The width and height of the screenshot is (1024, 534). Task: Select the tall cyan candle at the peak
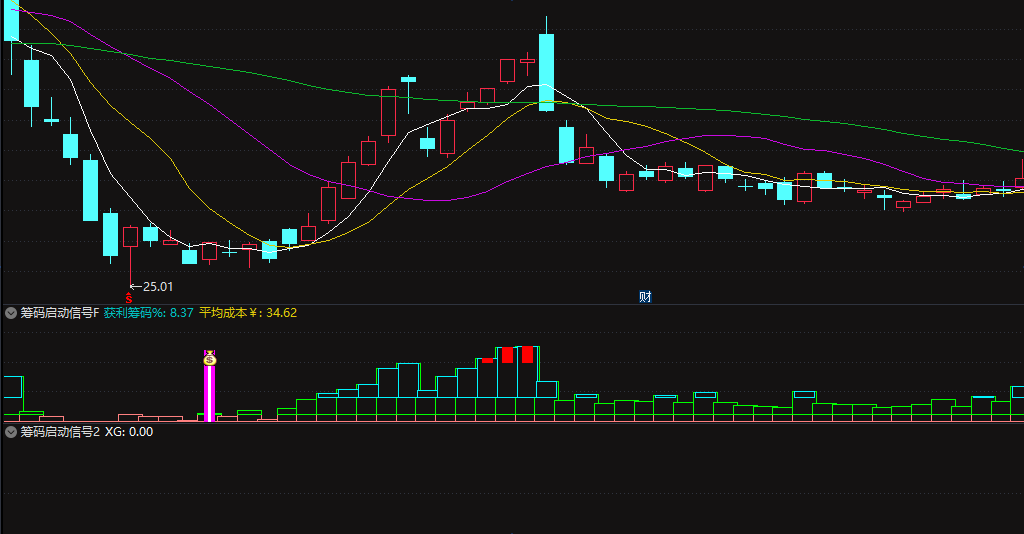(547, 72)
